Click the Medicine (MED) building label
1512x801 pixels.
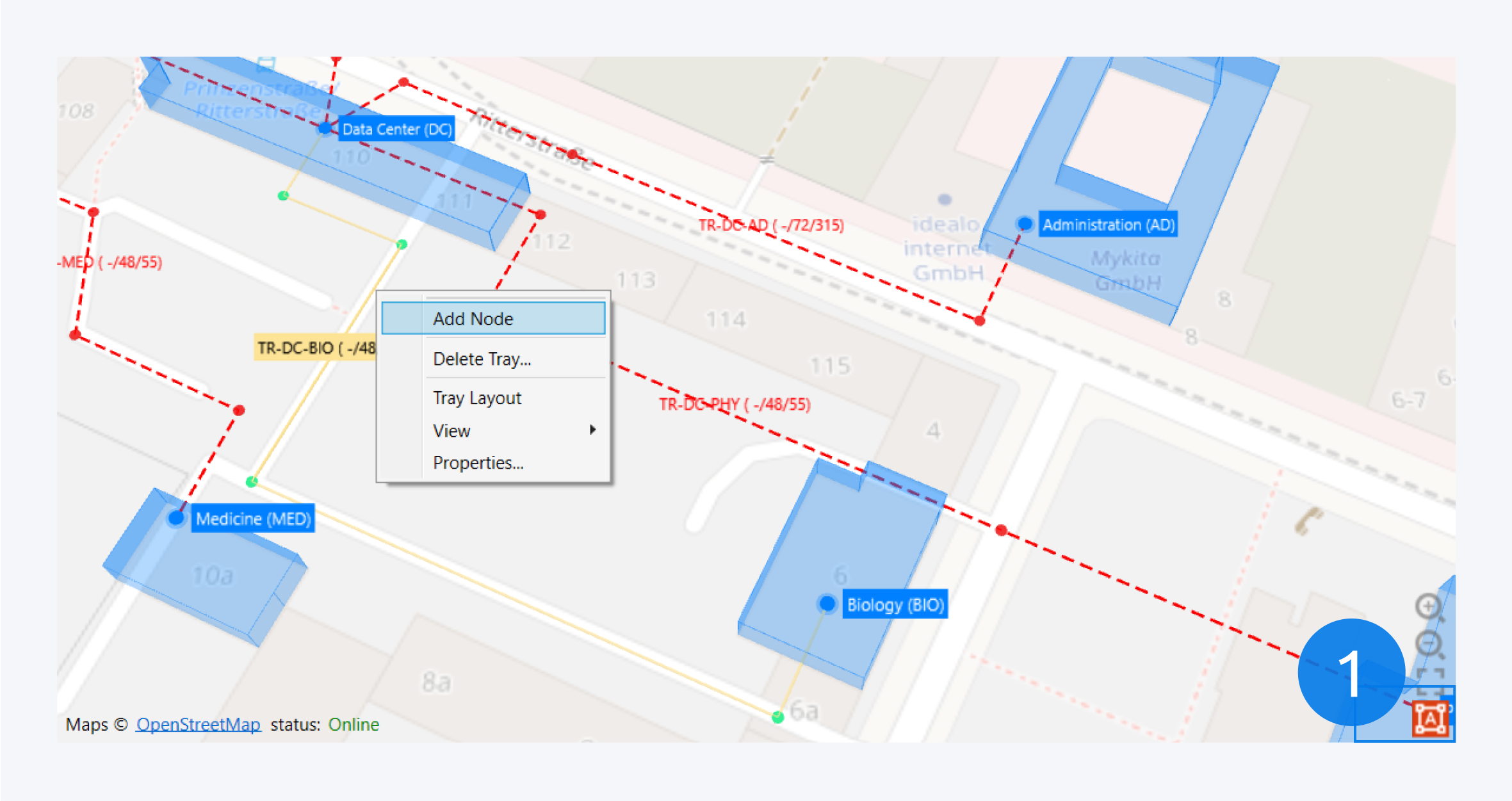point(253,519)
